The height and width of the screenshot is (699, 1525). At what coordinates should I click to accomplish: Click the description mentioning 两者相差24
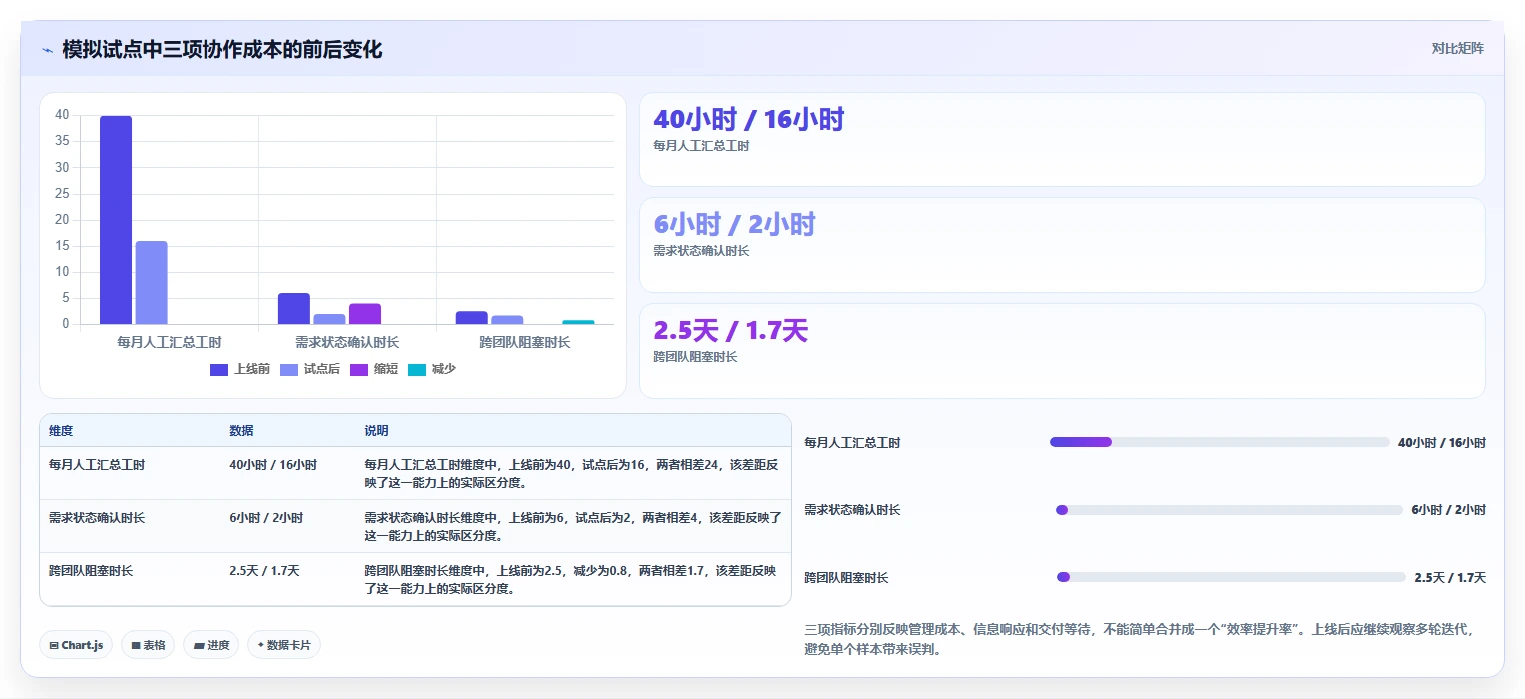click(571, 473)
